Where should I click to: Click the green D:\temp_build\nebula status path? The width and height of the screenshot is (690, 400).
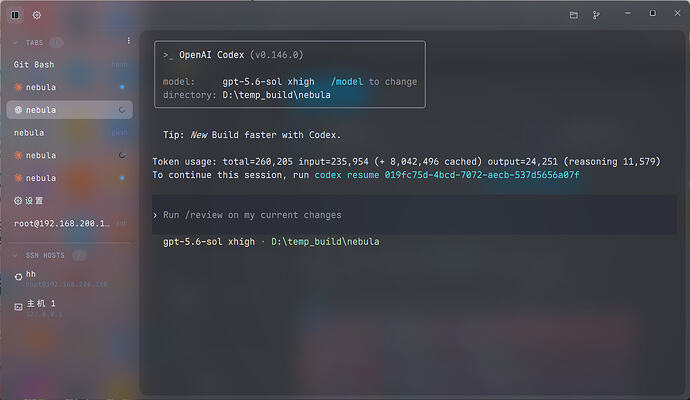coord(325,242)
